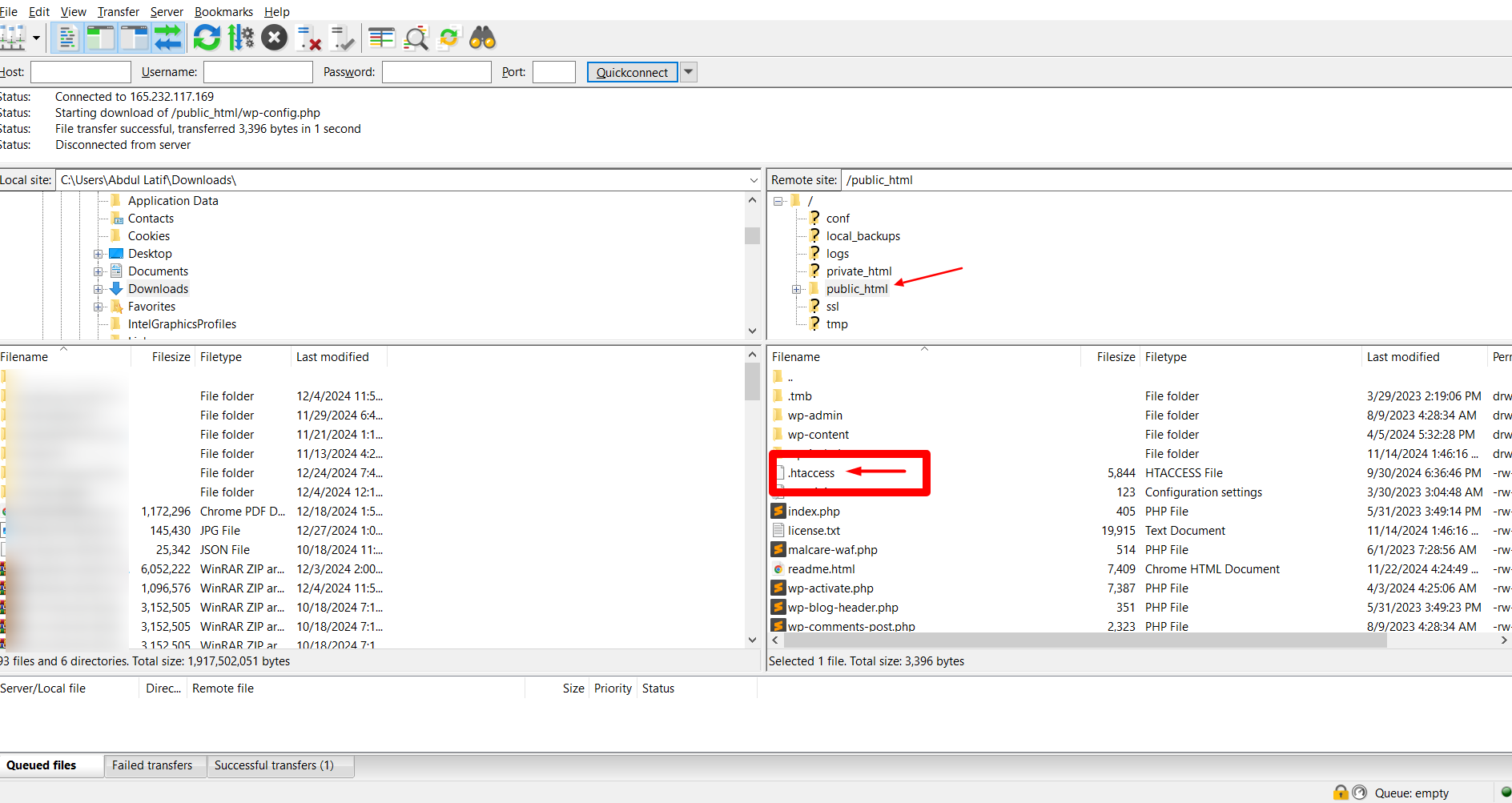This screenshot has width=1512, height=803.
Task: Disconnect from the current server
Action: [x=308, y=37]
